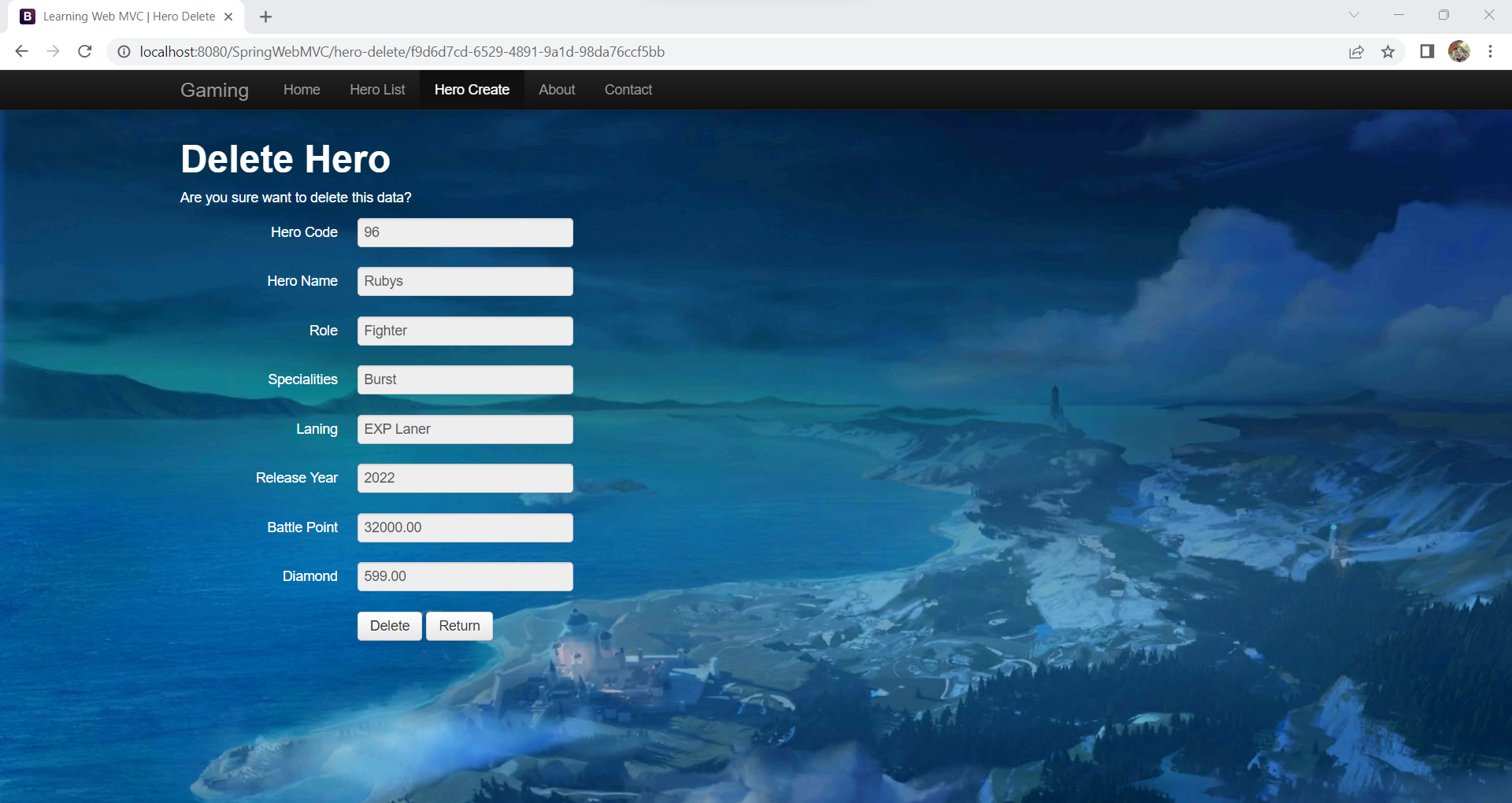Open the Chrome profile avatar
The height and width of the screenshot is (803, 1512).
pos(1459,51)
